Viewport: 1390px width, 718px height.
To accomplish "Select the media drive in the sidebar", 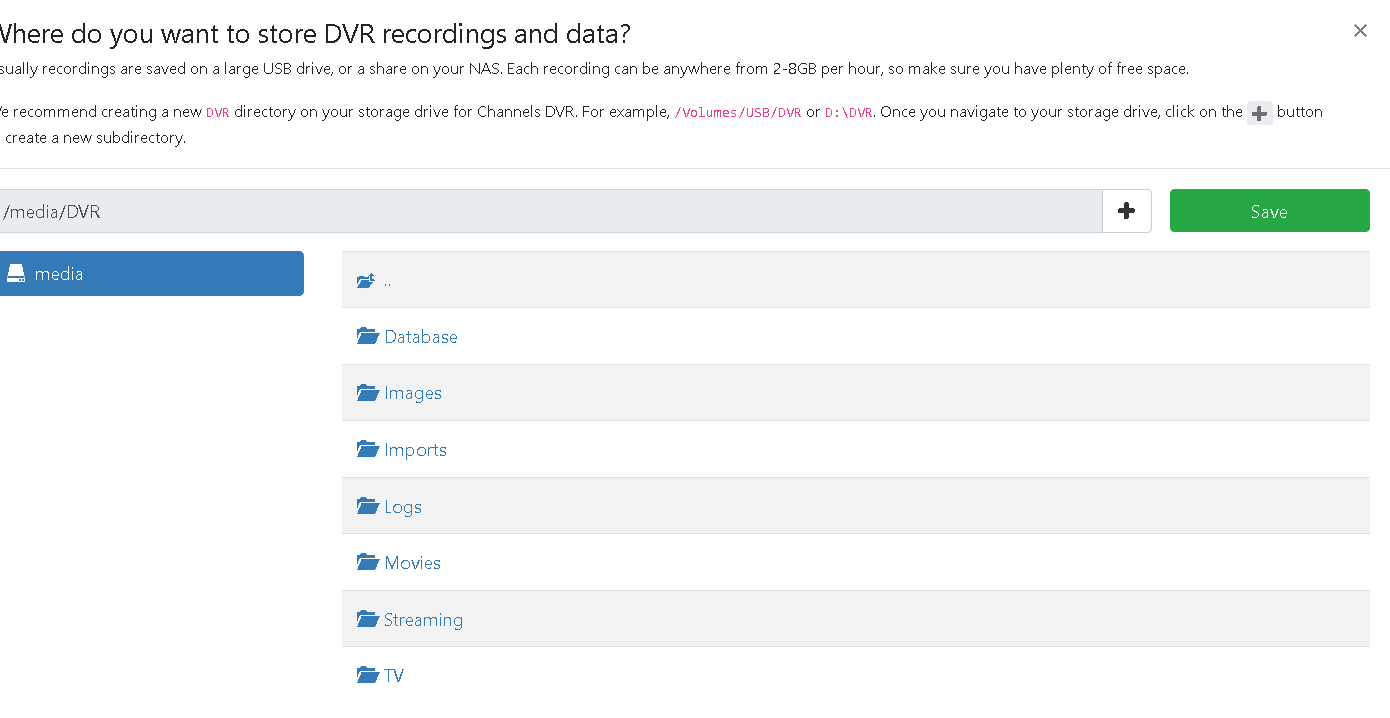I will tap(150, 273).
